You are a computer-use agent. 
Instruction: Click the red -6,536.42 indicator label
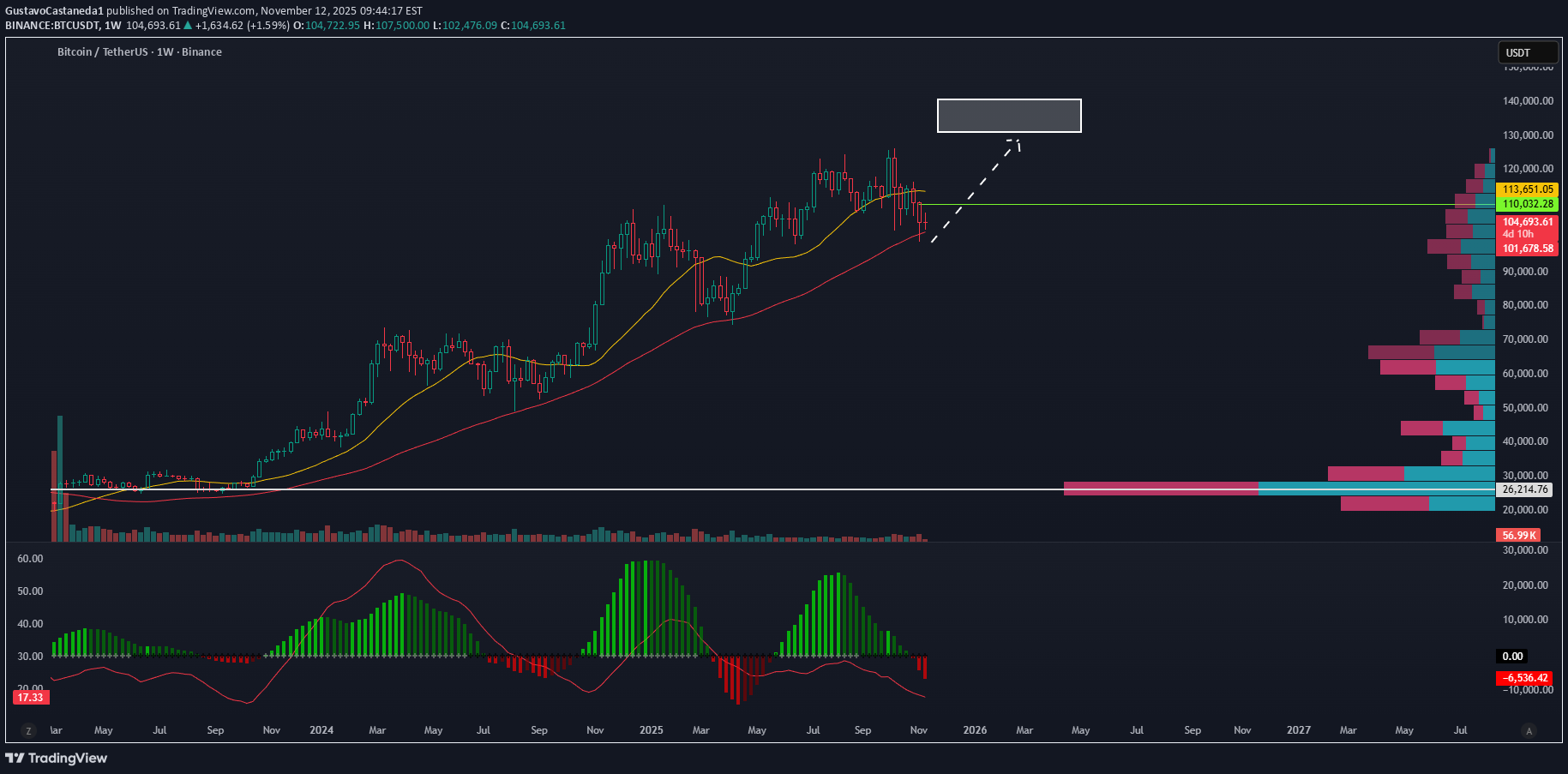(x=1527, y=678)
